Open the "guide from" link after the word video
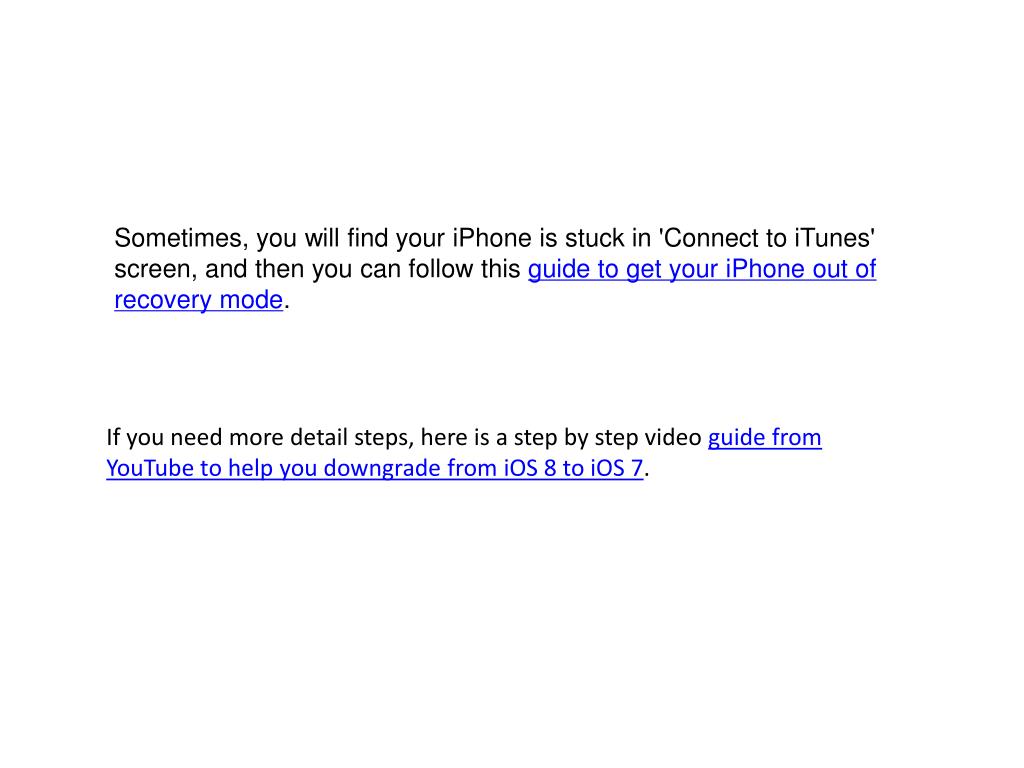 click(765, 438)
